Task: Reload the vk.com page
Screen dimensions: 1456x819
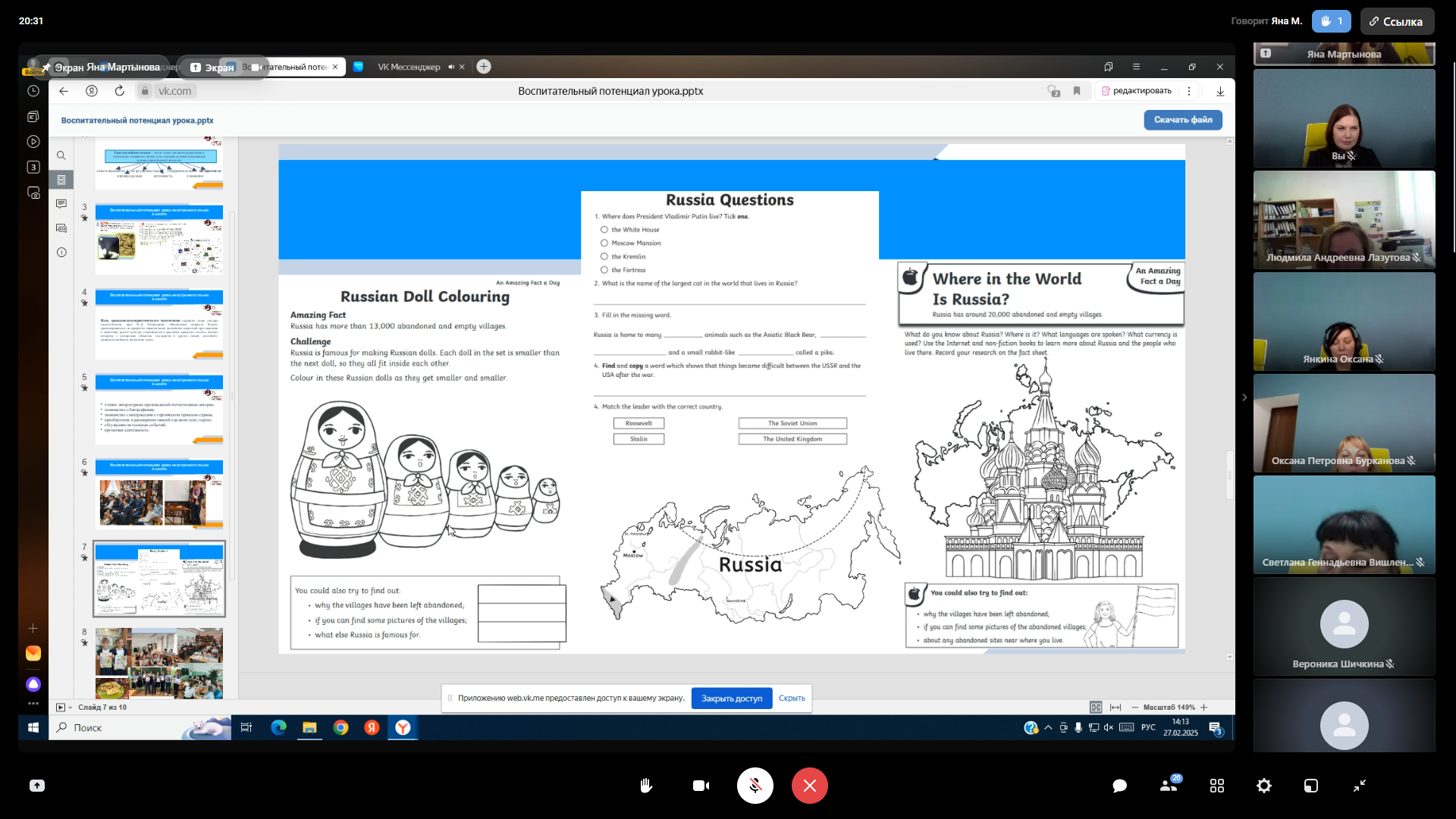Action: coord(119,91)
